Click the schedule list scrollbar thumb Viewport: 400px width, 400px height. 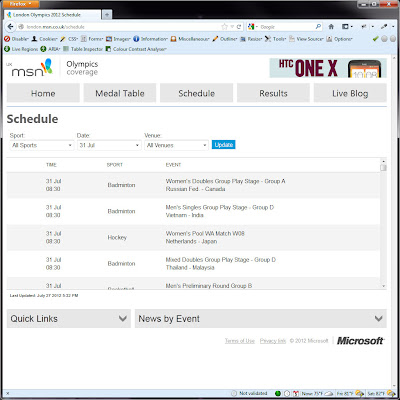click(383, 167)
